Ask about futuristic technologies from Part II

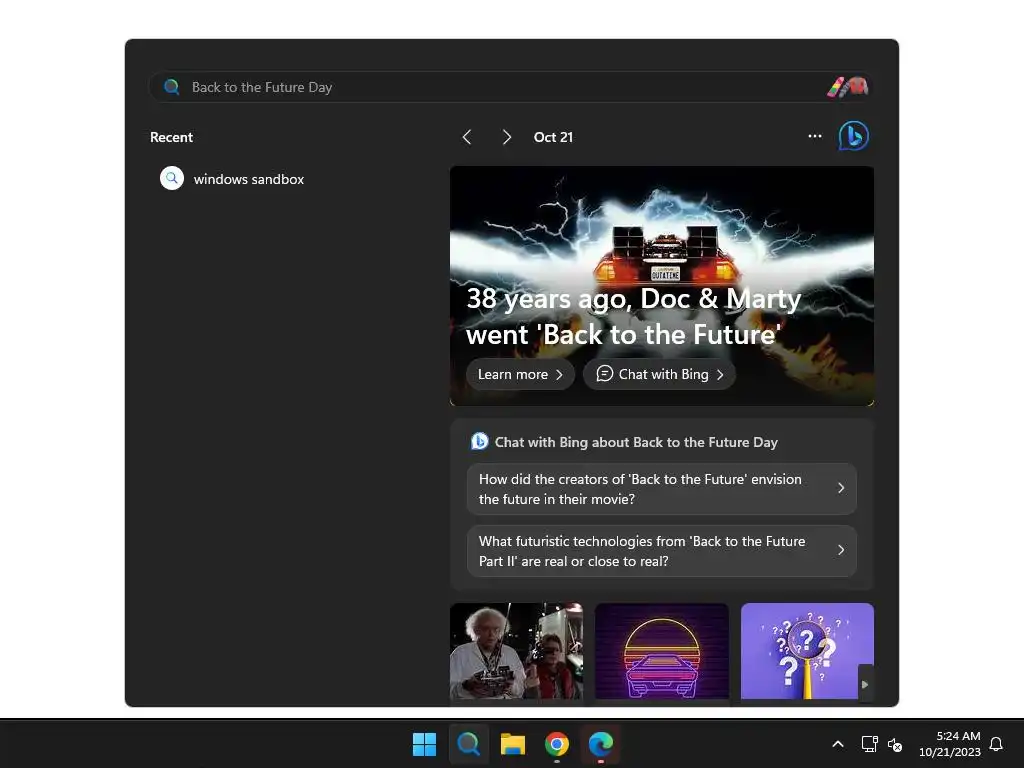pos(662,551)
